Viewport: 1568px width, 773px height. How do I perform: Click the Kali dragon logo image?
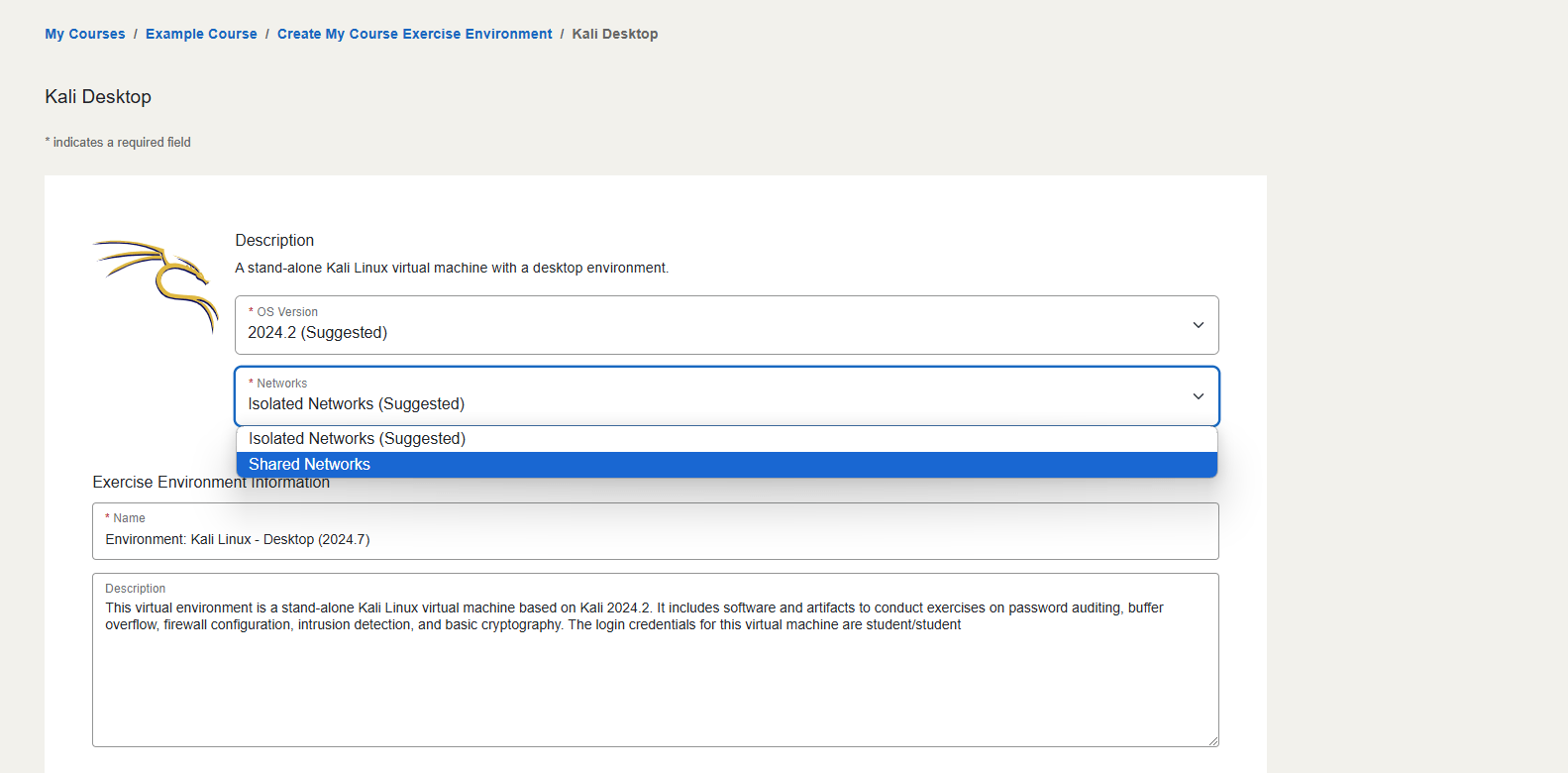tap(156, 285)
